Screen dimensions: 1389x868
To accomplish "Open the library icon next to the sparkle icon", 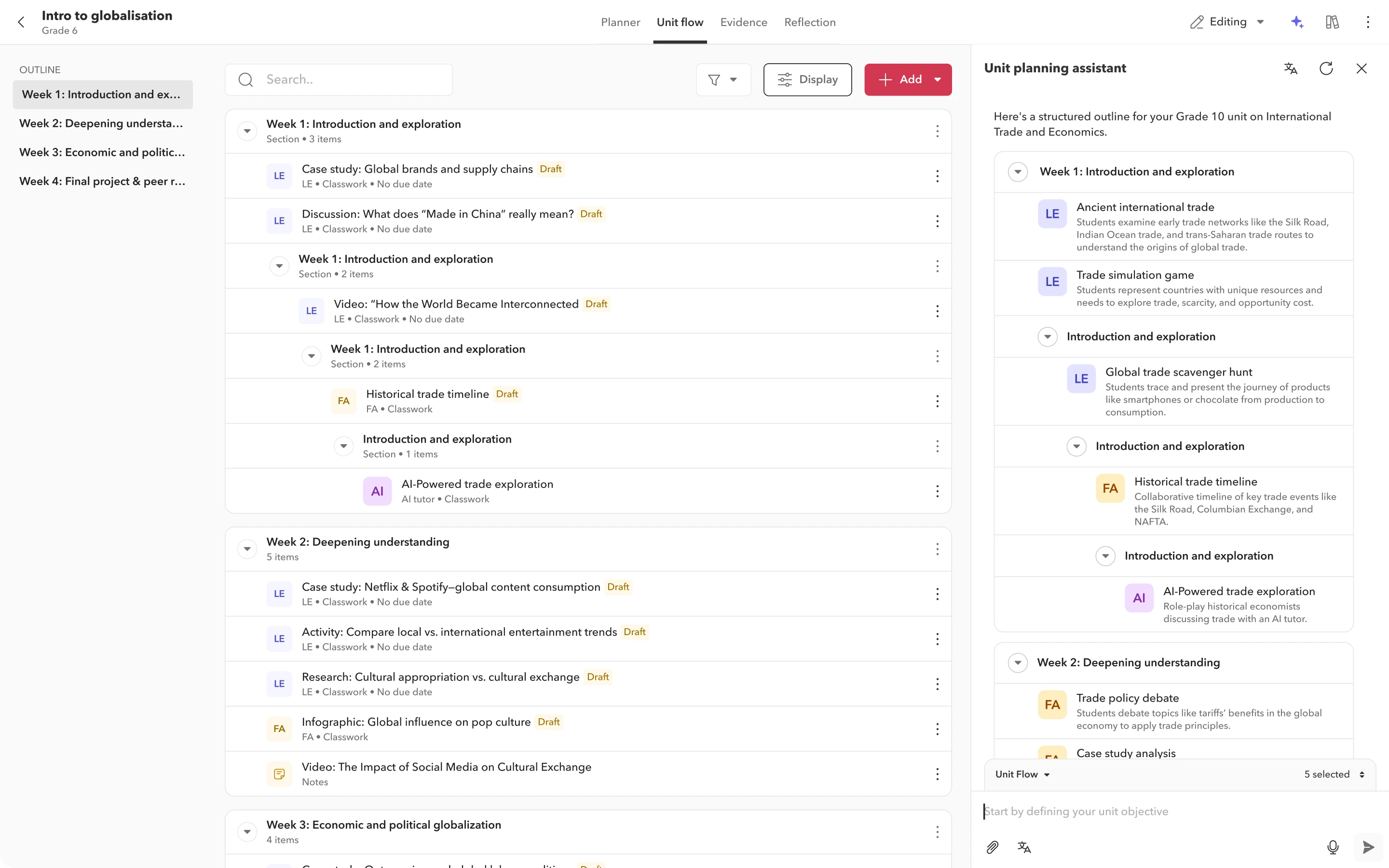I will coord(1332,22).
